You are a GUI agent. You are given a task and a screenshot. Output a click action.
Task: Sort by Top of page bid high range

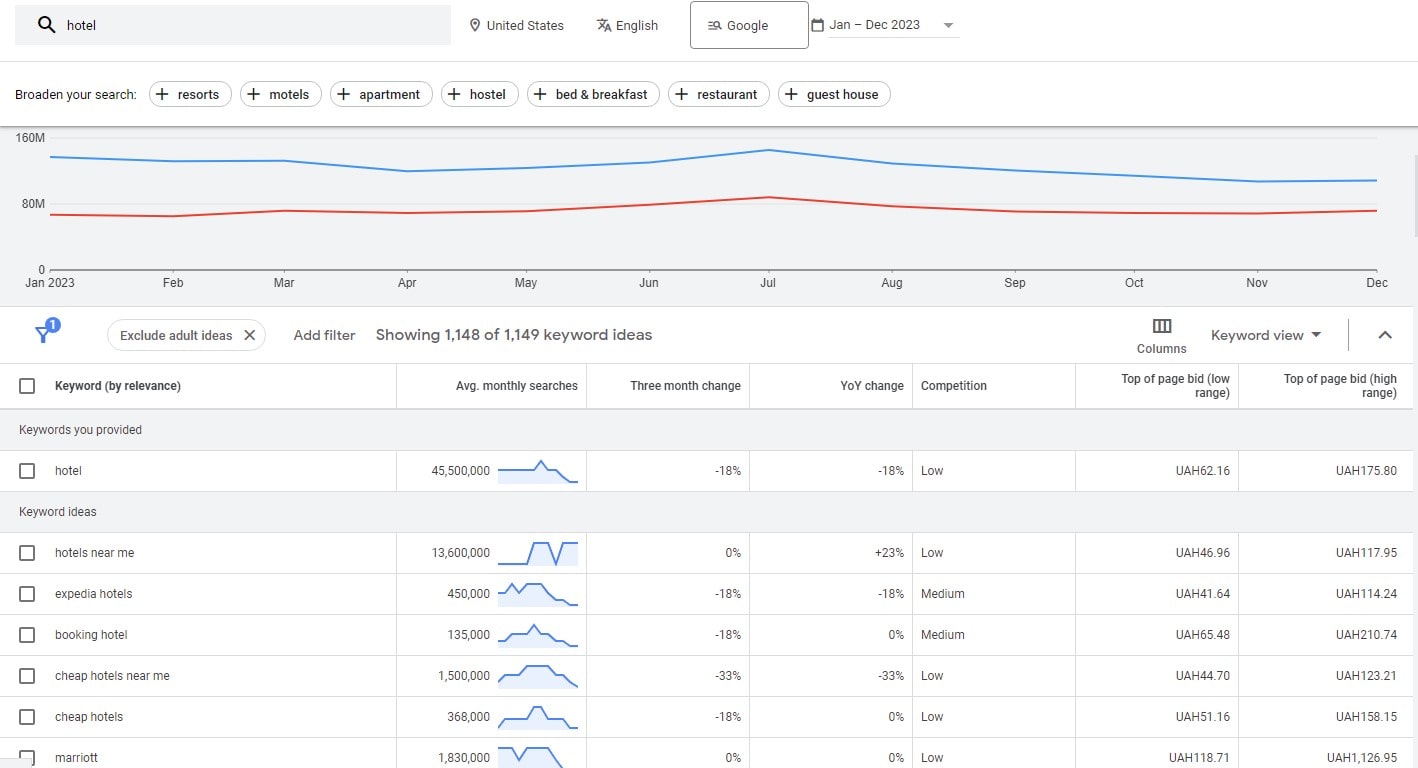coord(1340,386)
